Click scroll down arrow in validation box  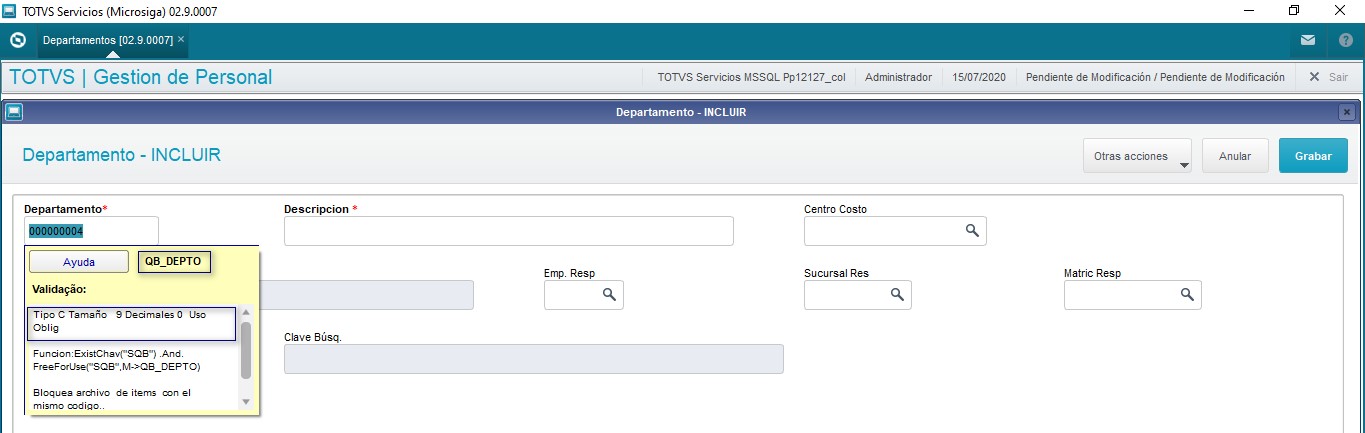tap(246, 401)
